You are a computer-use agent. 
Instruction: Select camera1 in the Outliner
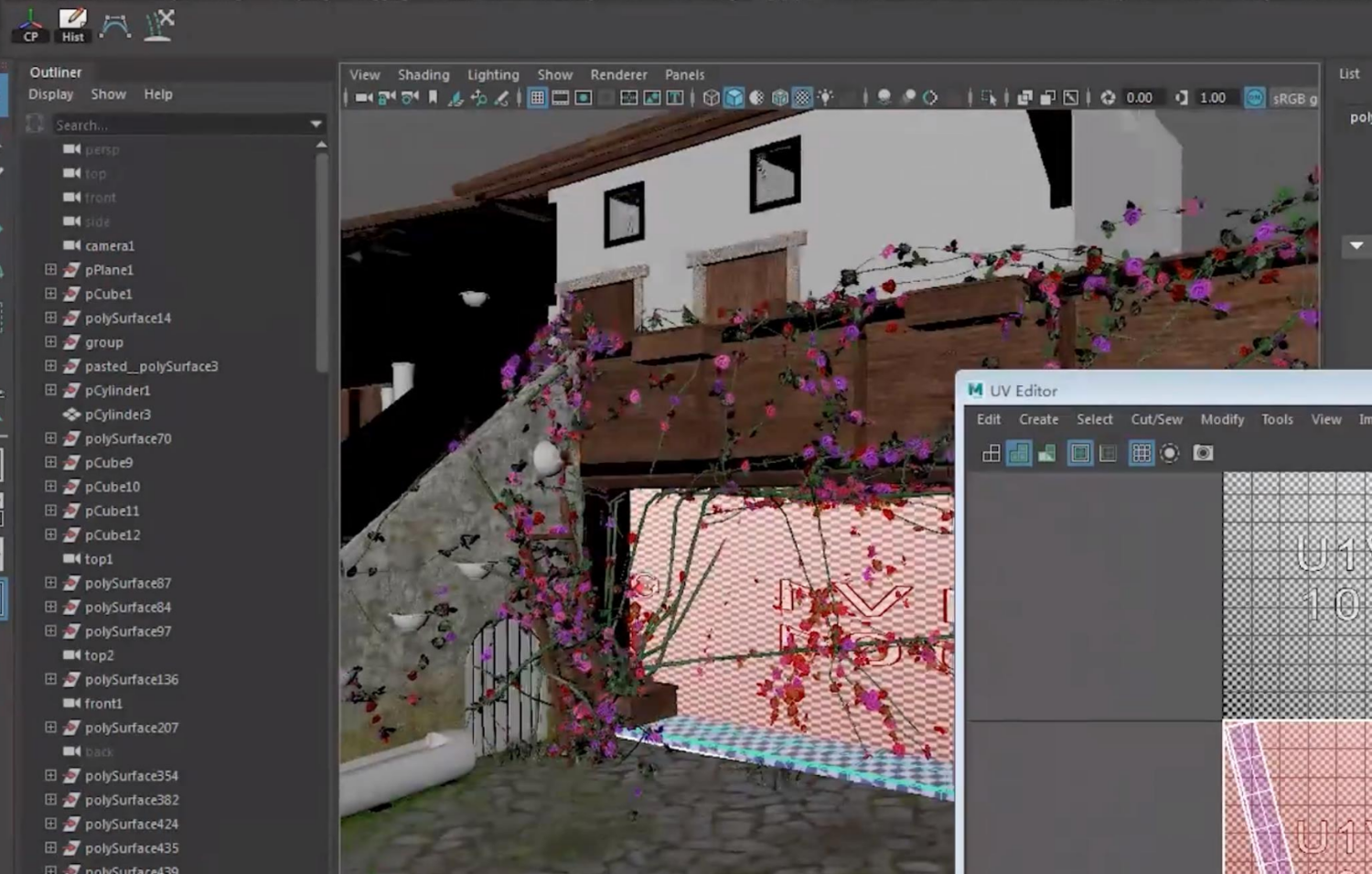[110, 245]
